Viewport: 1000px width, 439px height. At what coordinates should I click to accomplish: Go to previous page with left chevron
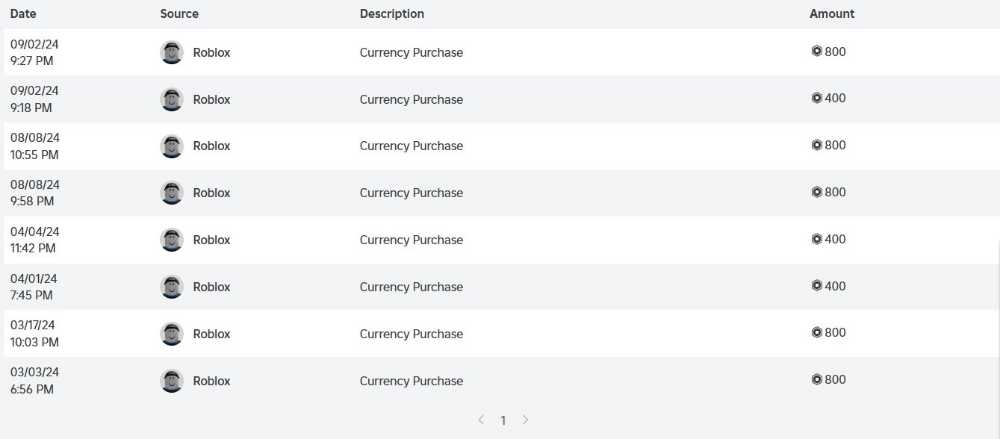coord(480,420)
